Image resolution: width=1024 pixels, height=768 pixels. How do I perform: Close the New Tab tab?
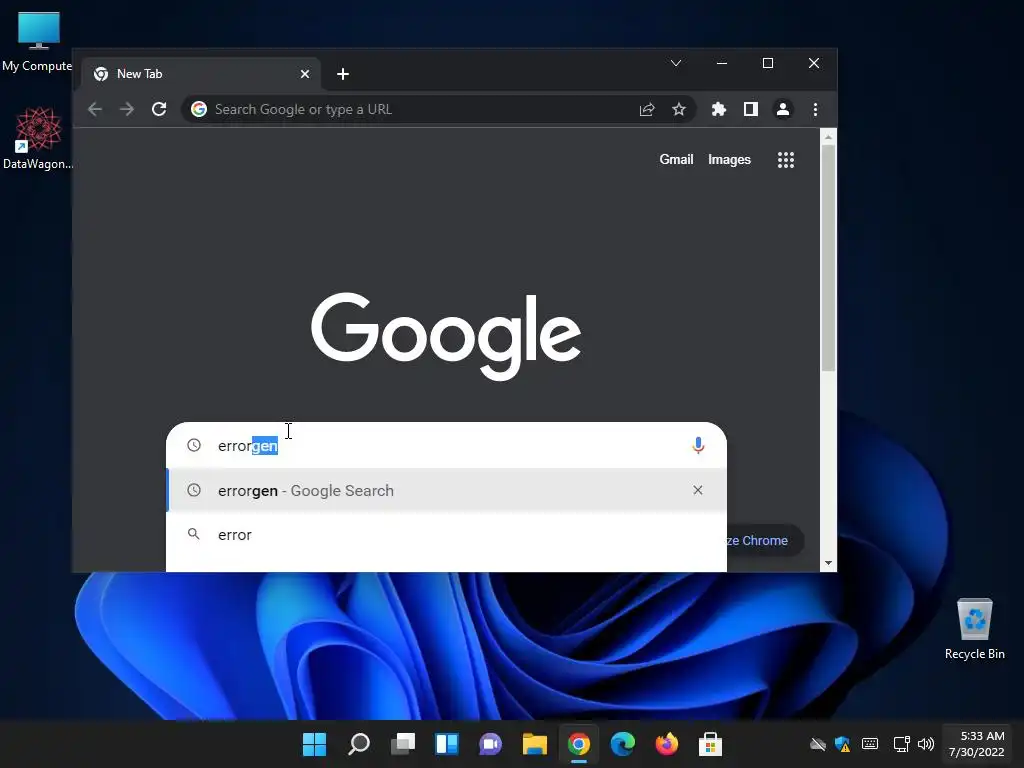point(304,74)
